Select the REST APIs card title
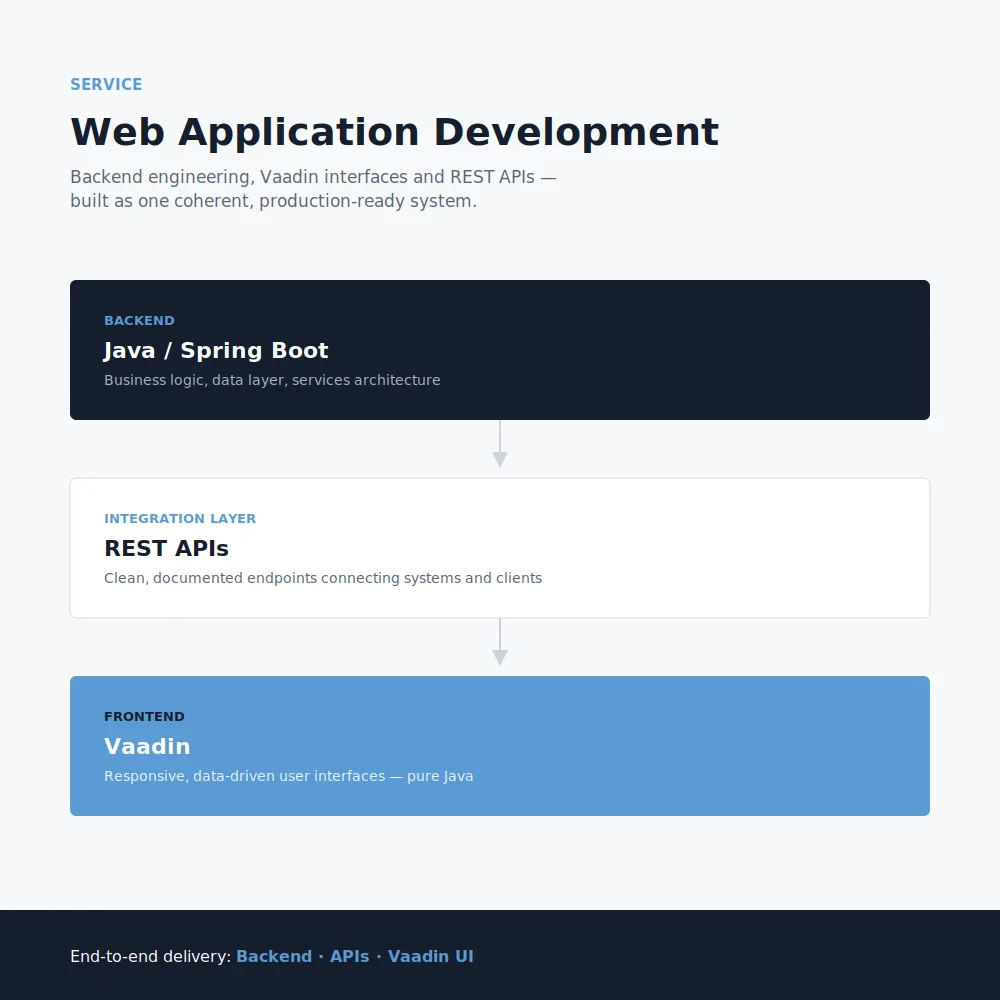Viewport: 1000px width, 1000px height. pos(166,548)
